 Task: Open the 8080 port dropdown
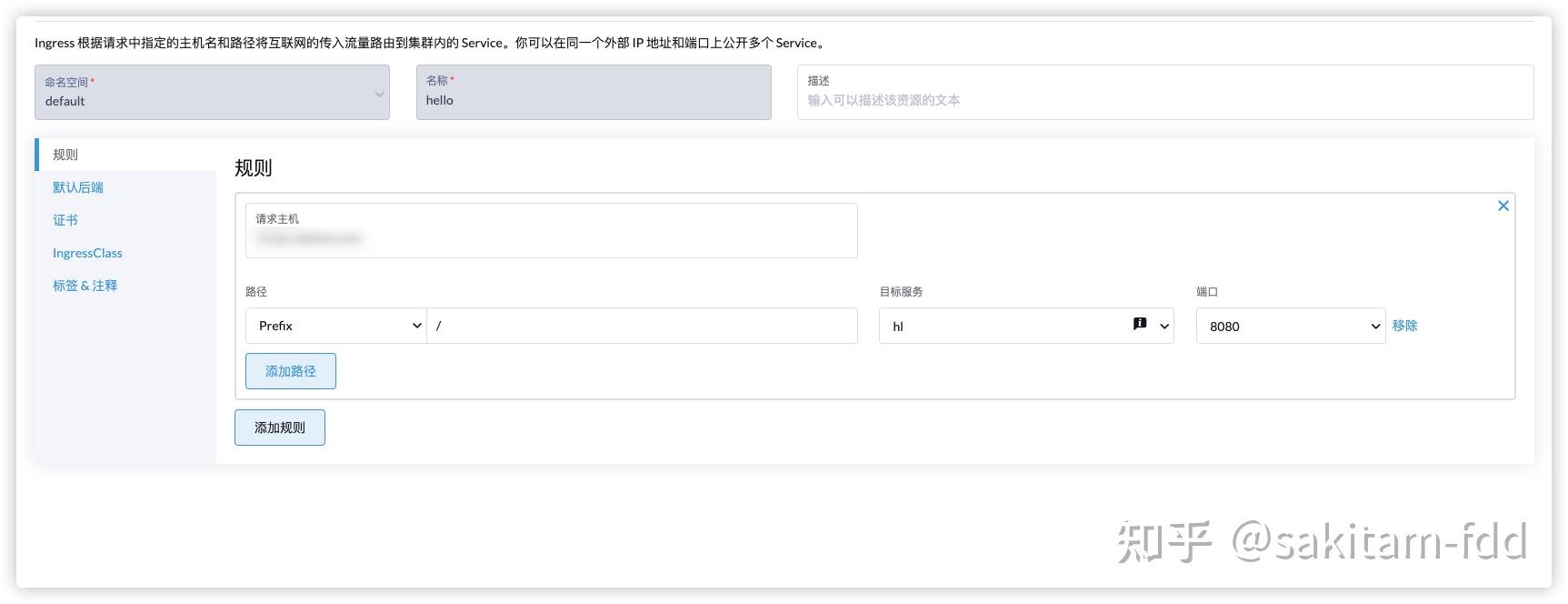[x=1290, y=327]
